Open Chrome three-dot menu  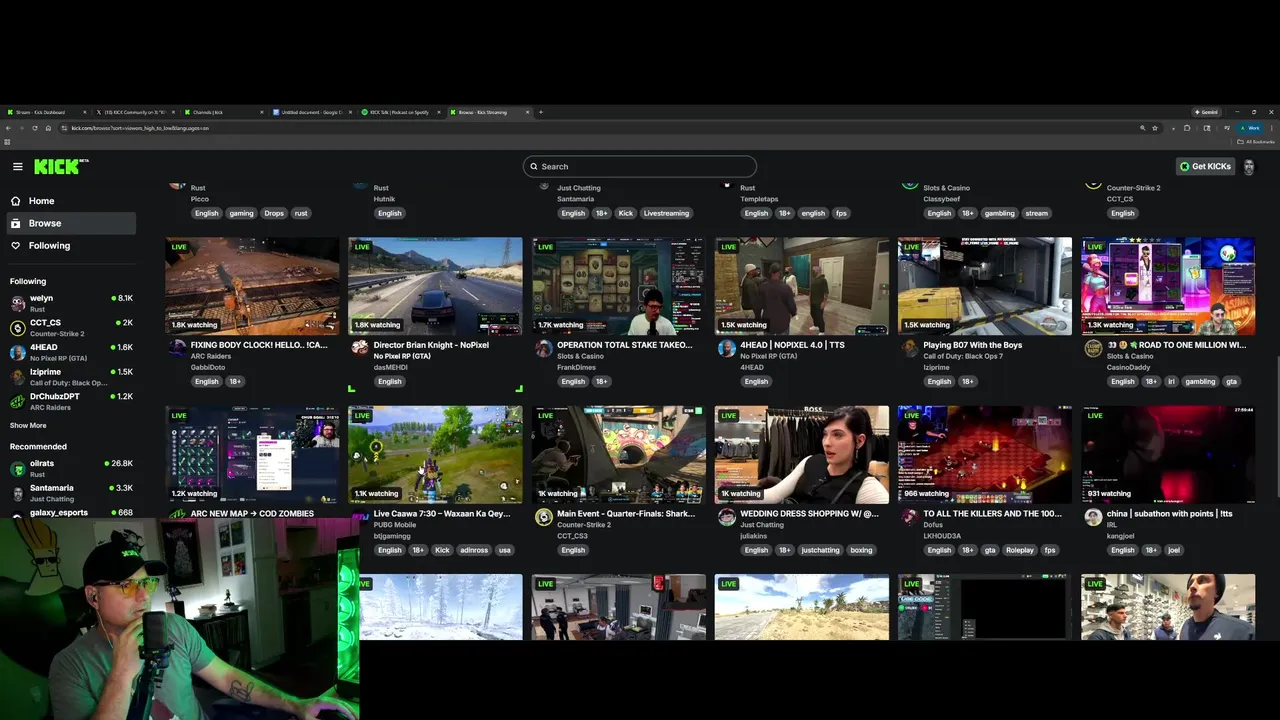click(1271, 128)
